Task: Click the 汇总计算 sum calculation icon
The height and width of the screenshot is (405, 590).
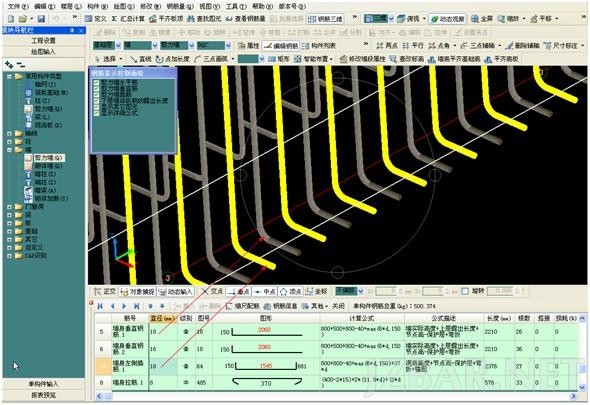Action: [128, 18]
